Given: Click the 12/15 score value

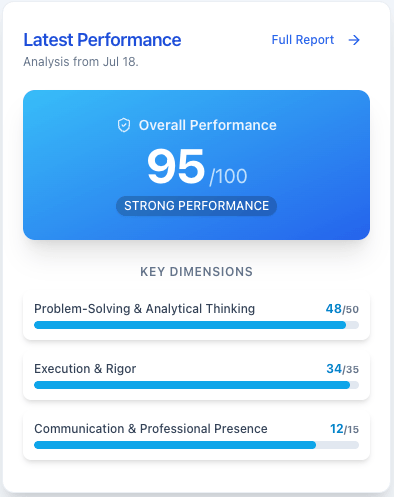Looking at the screenshot, I should click(344, 429).
